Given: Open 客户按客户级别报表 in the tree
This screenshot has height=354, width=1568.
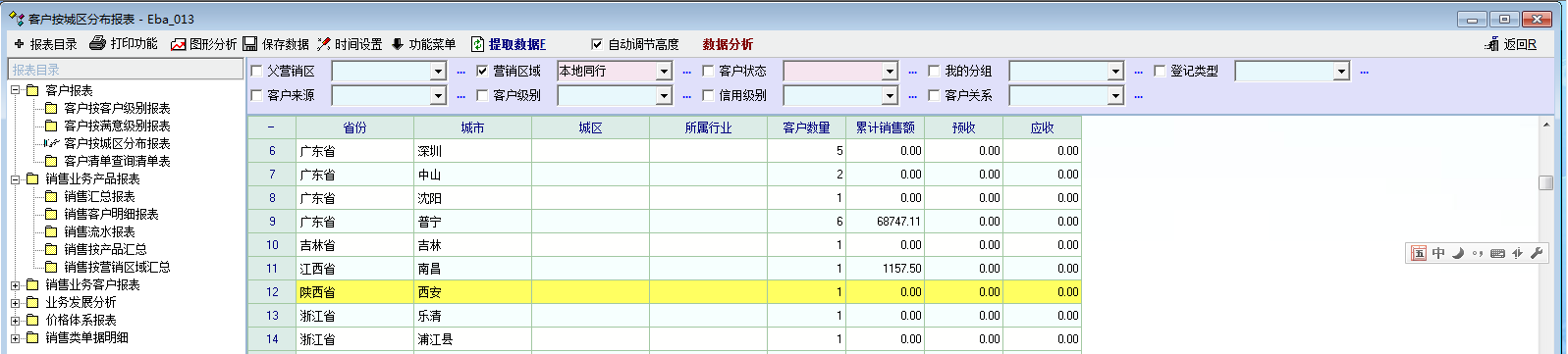Looking at the screenshot, I should tap(117, 108).
